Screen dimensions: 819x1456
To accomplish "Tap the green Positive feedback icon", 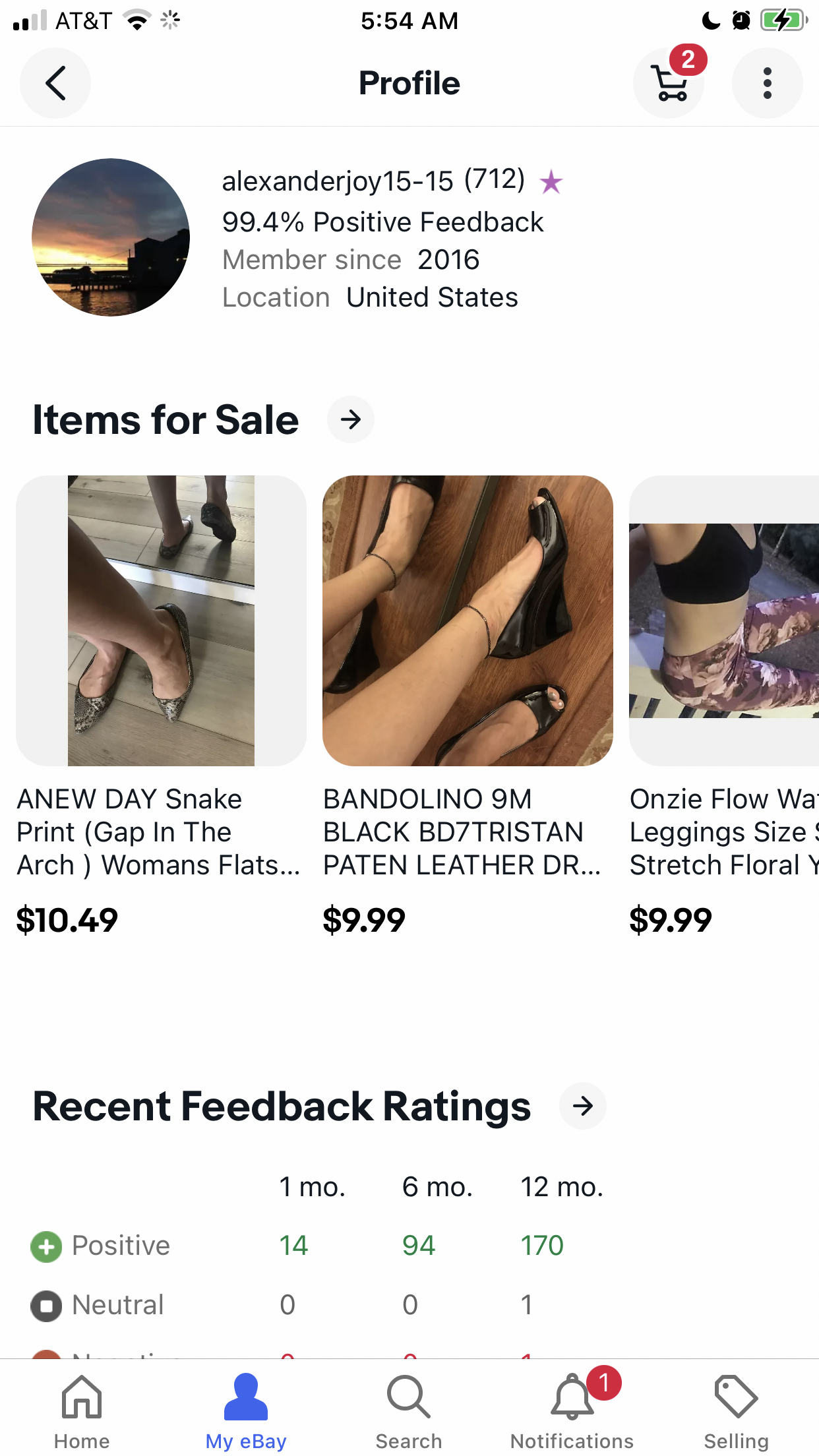I will pos(46,1247).
